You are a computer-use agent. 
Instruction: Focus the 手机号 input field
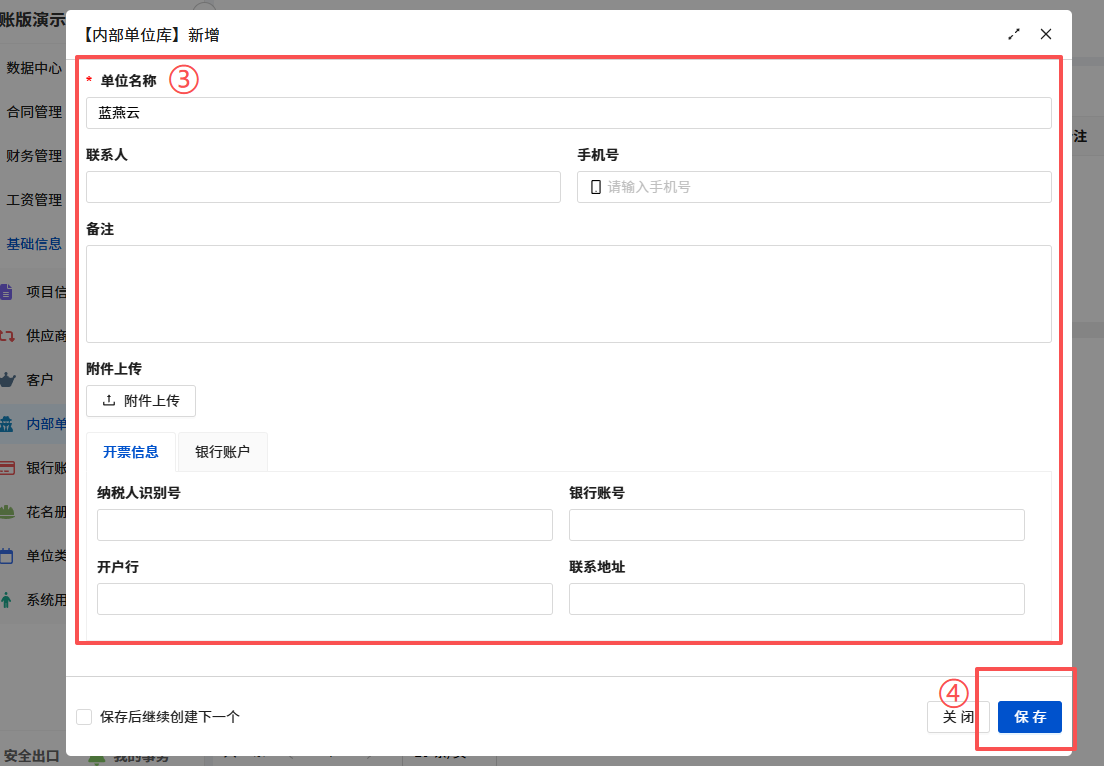(814, 187)
